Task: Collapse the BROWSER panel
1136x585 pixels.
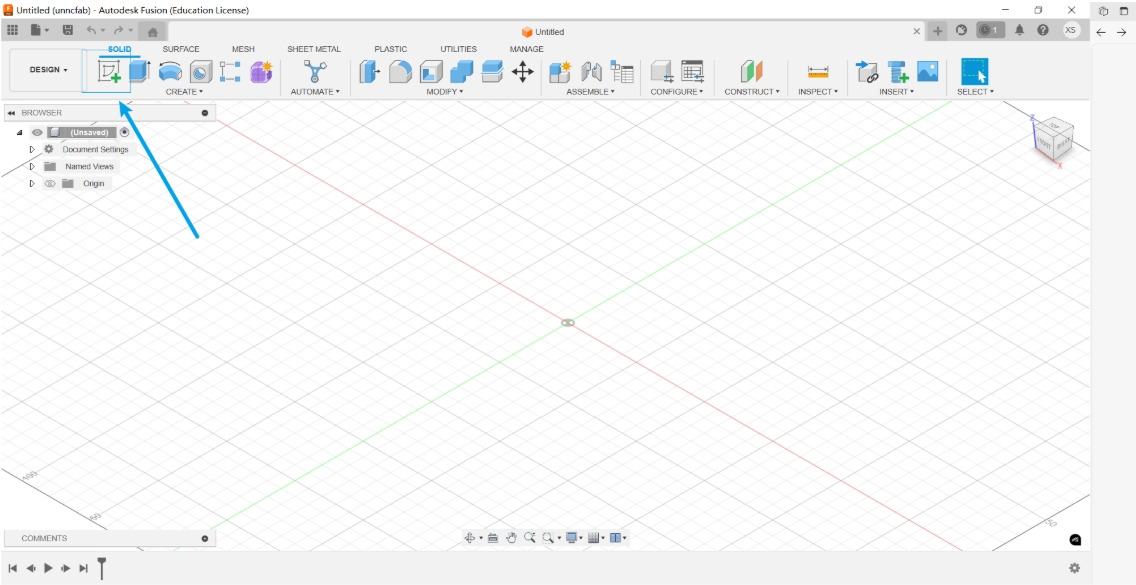Action: 11,113
